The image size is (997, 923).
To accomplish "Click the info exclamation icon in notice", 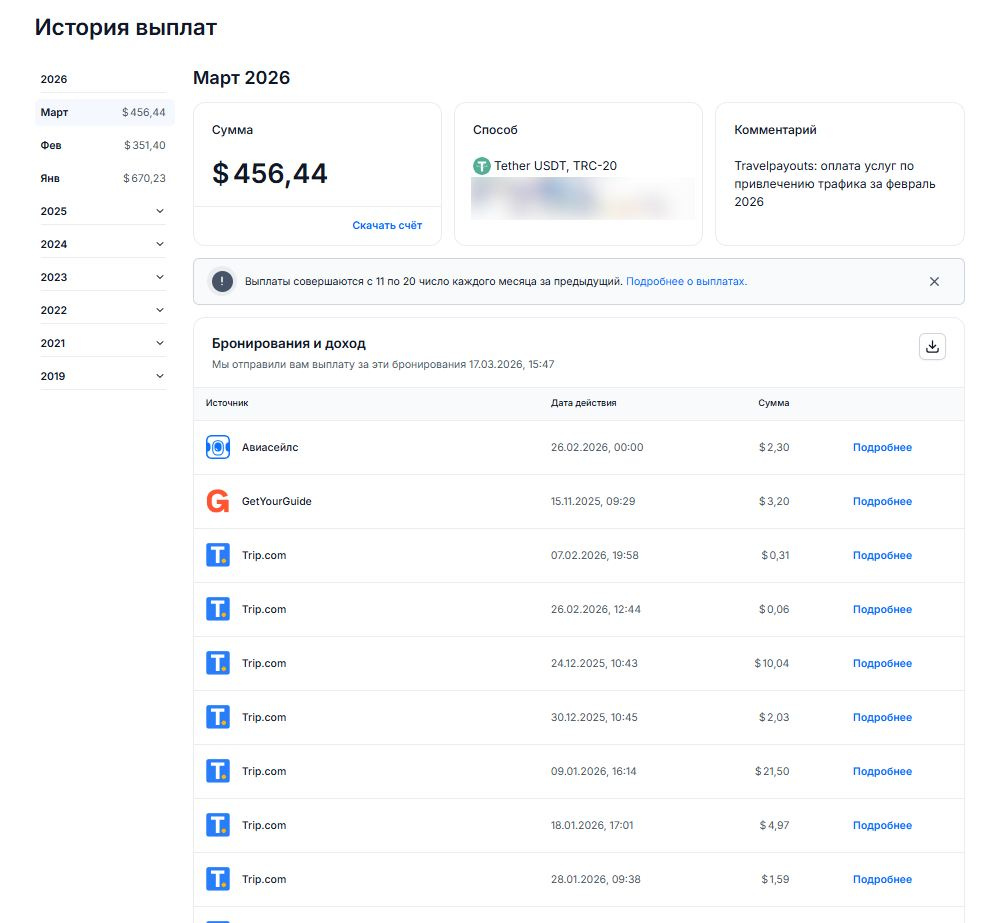I will pos(222,282).
